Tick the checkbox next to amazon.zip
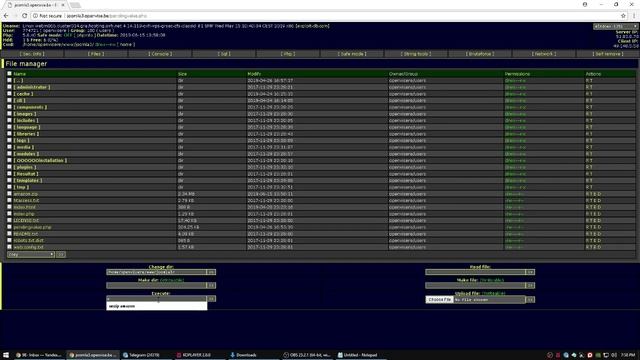 point(9,193)
